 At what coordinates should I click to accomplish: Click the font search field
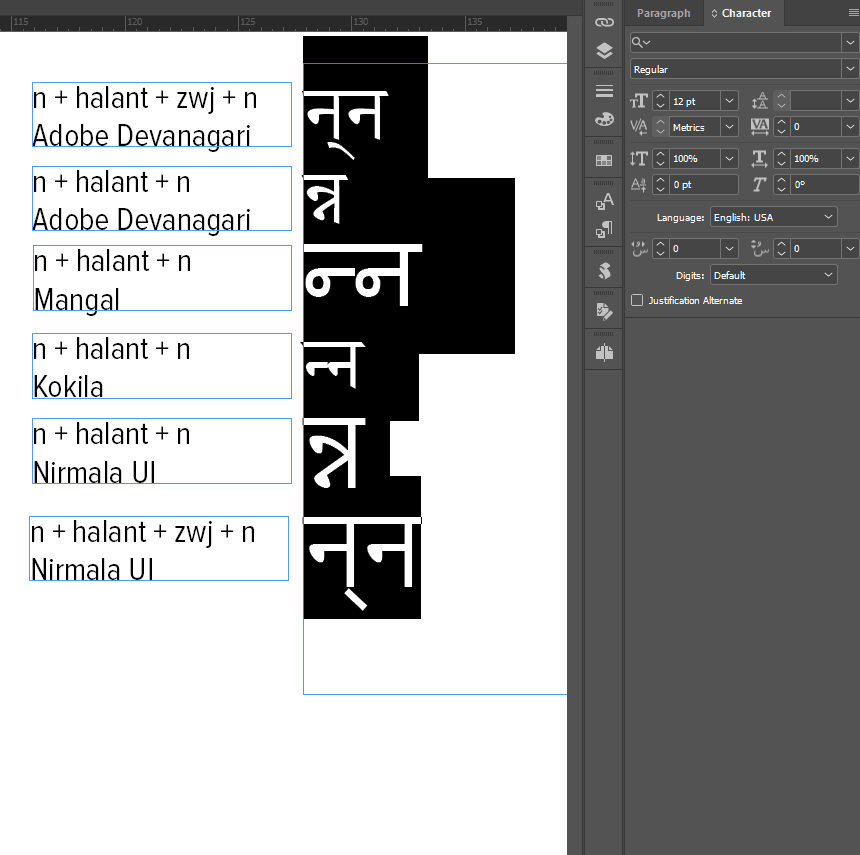[730, 42]
